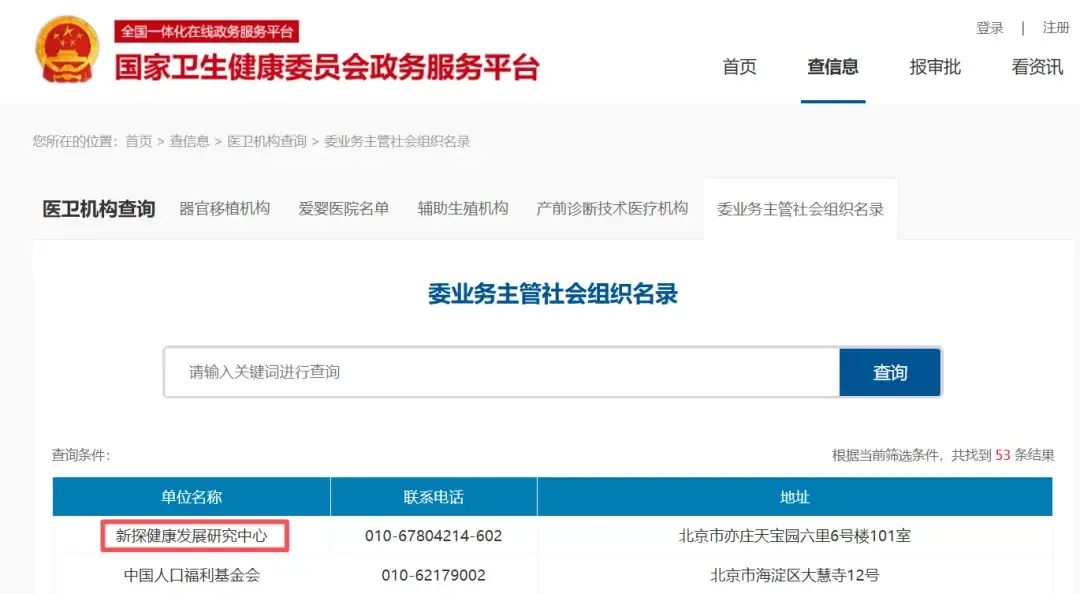Select the 委业务主管社会组织名录 tab
1080x594 pixels.
pyautogui.click(x=800, y=209)
